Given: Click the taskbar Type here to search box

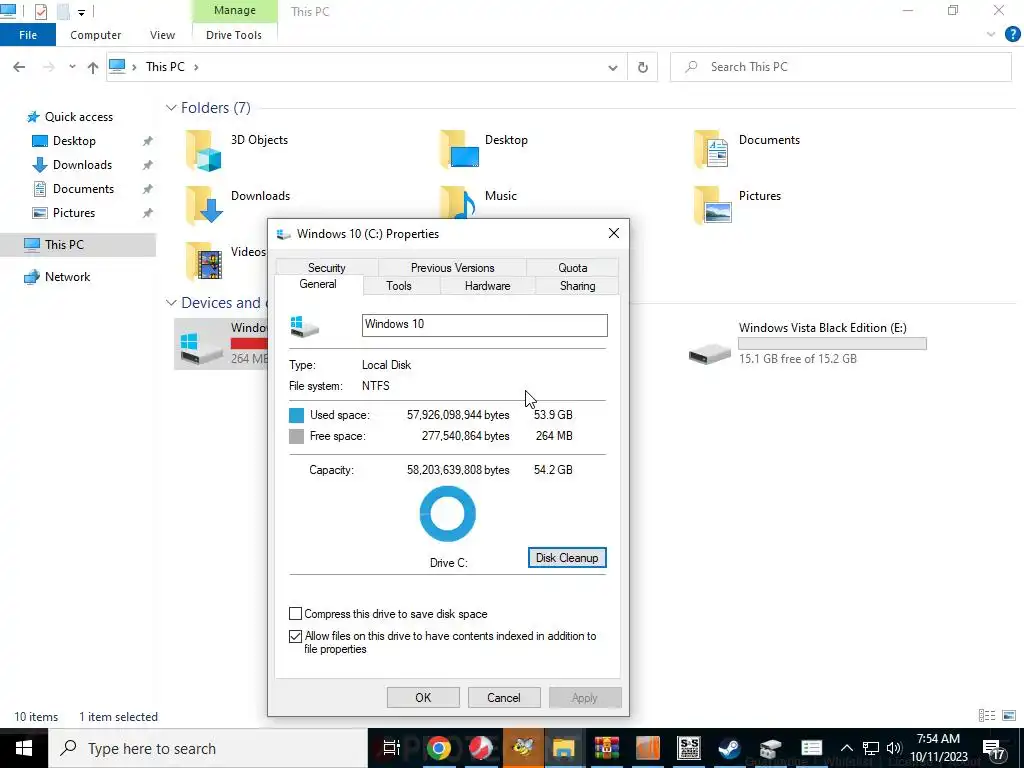Looking at the screenshot, I should [x=208, y=748].
